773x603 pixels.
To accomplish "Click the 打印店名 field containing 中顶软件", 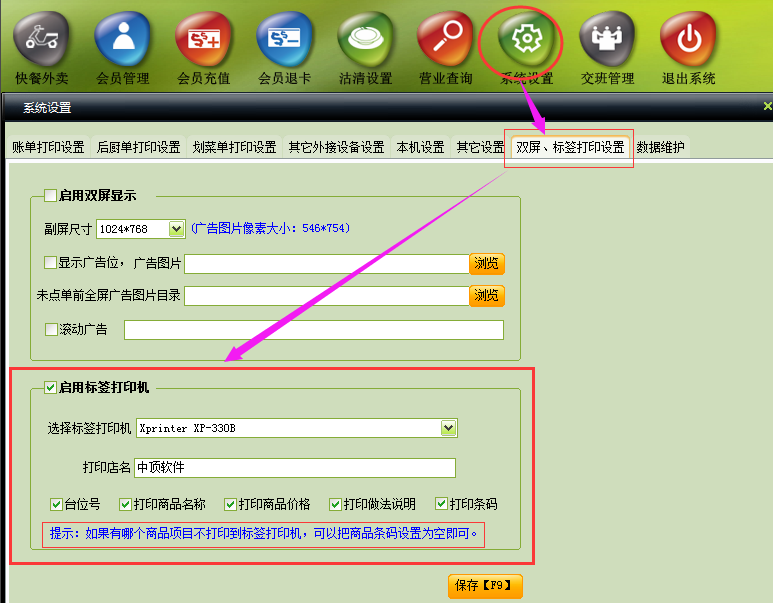I will click(x=295, y=467).
